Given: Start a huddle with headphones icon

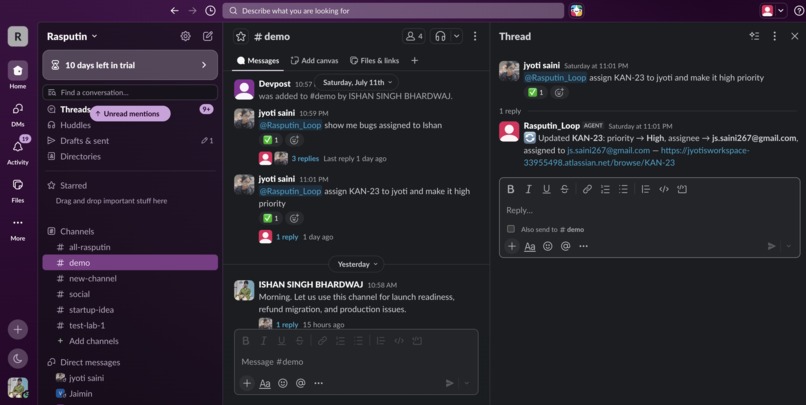Looking at the screenshot, I should pyautogui.click(x=440, y=36).
